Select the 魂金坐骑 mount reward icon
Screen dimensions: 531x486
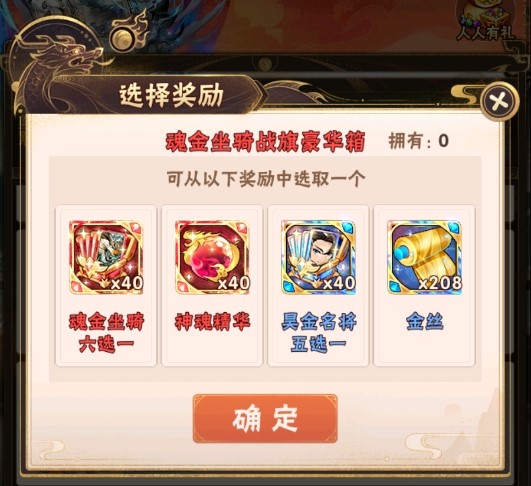pyautogui.click(x=106, y=257)
